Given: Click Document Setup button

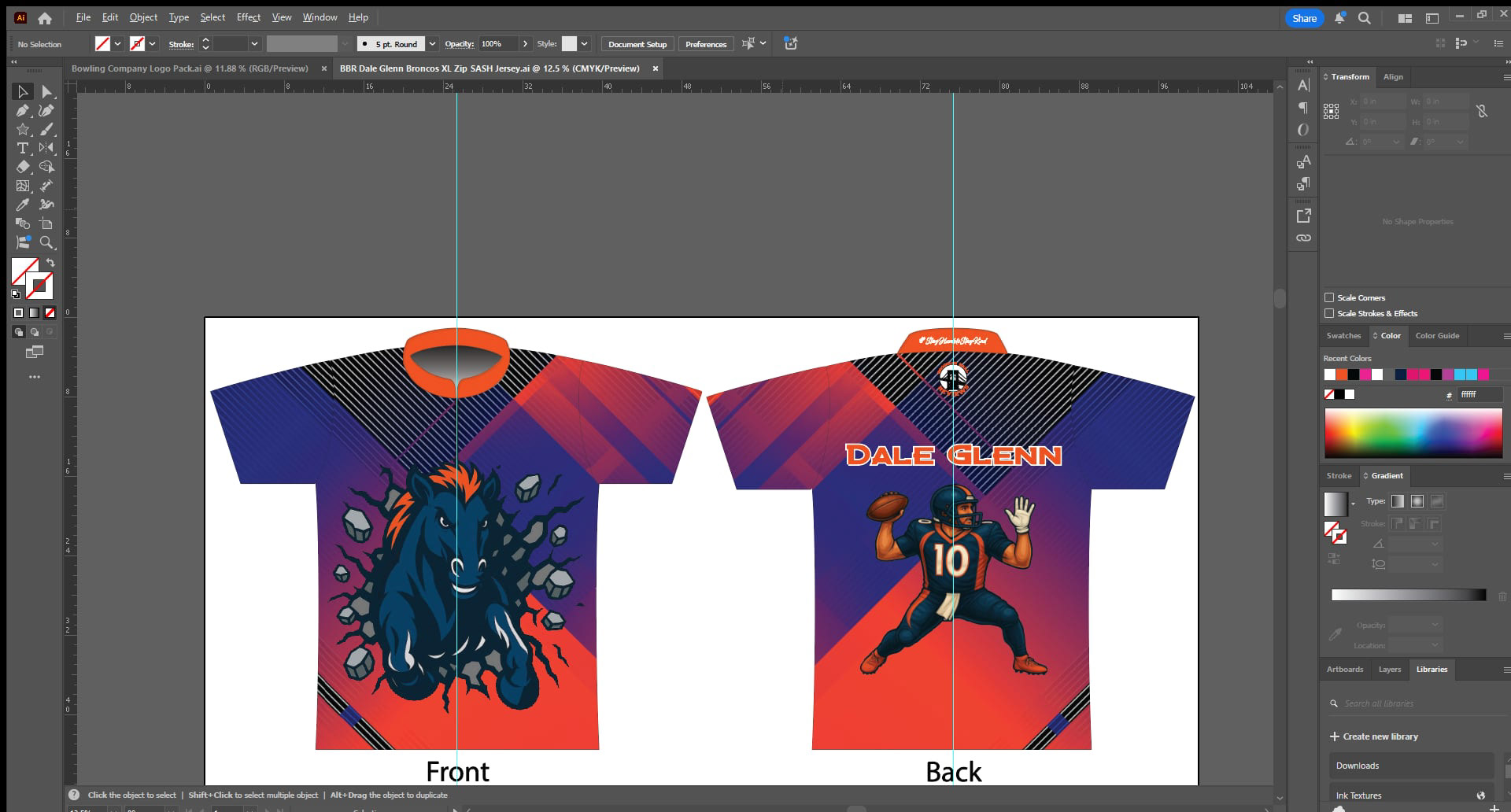Looking at the screenshot, I should tap(637, 44).
